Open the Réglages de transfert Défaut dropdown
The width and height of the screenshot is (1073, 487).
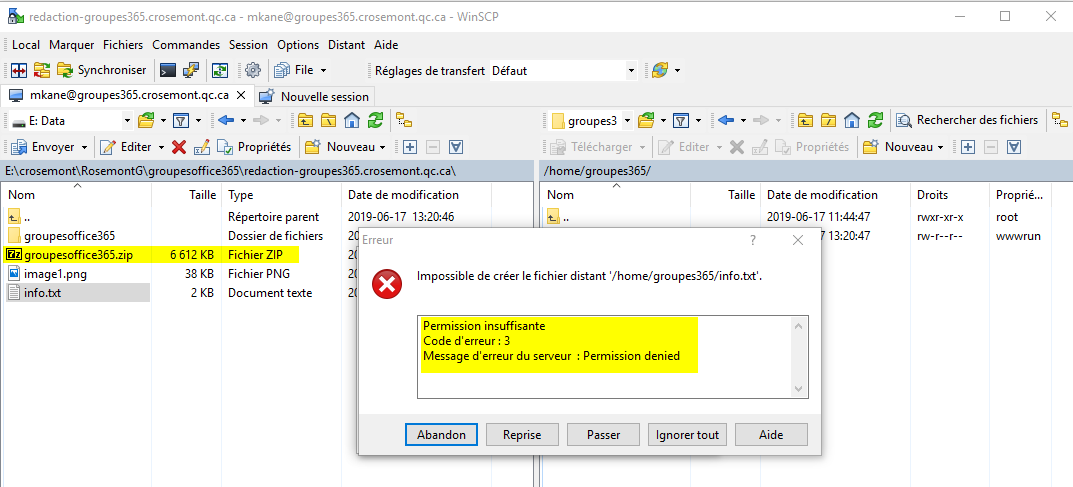tap(630, 70)
